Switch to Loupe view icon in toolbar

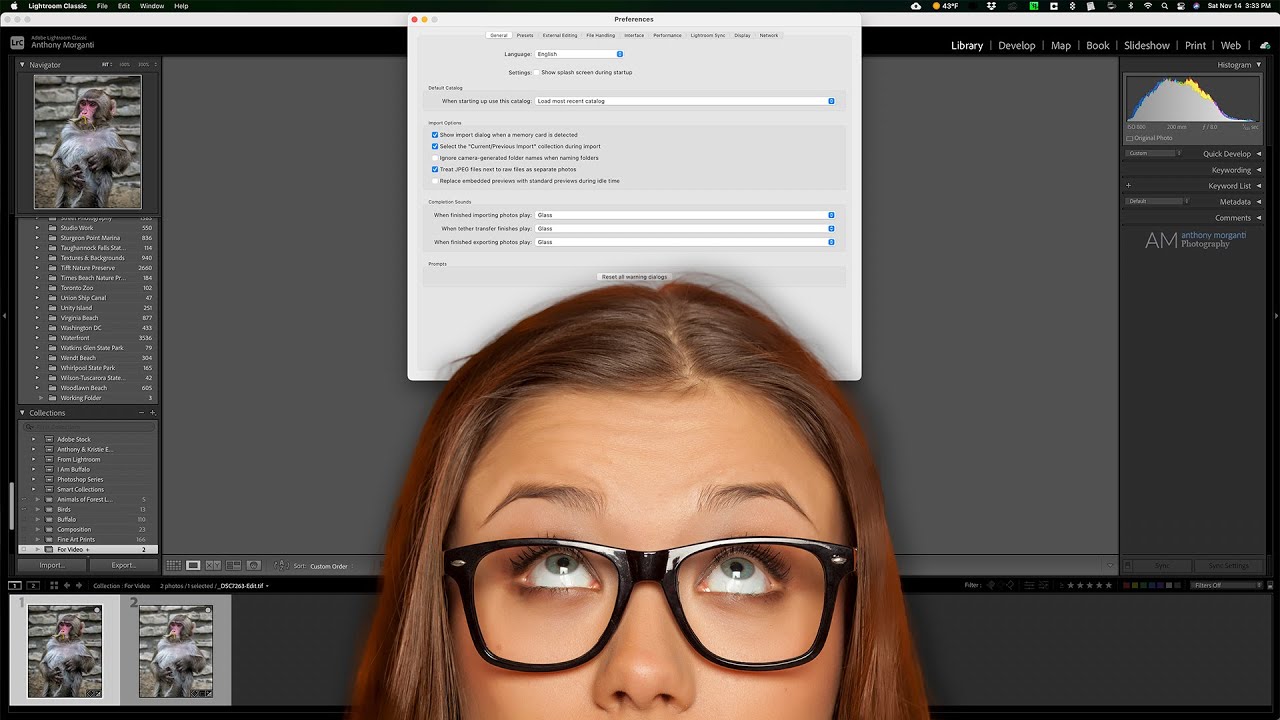(x=194, y=566)
